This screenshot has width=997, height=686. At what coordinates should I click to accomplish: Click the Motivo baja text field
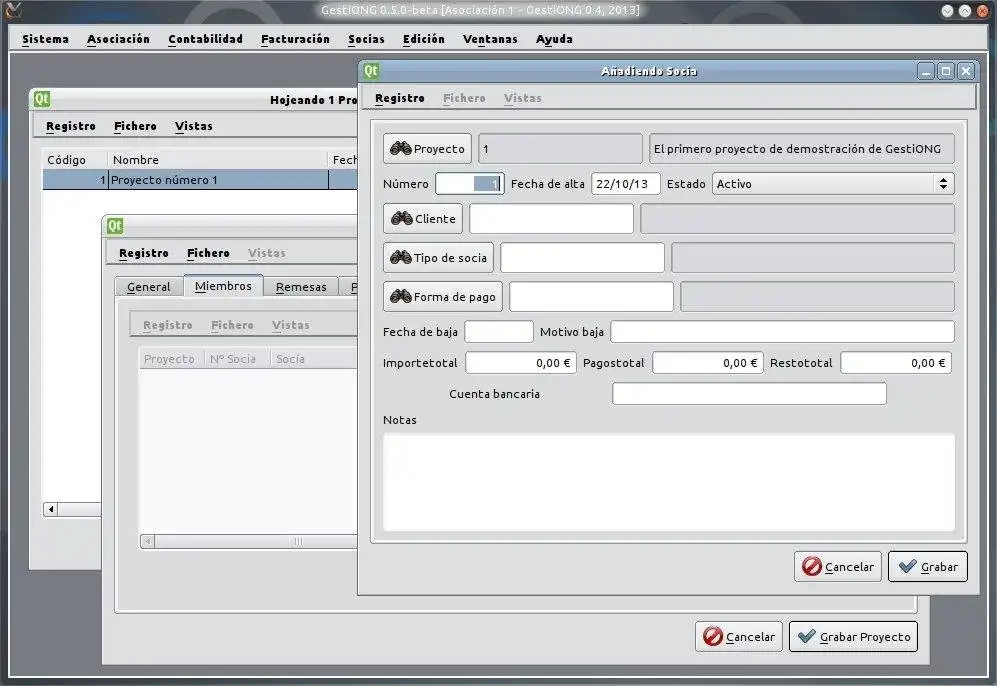pos(782,332)
